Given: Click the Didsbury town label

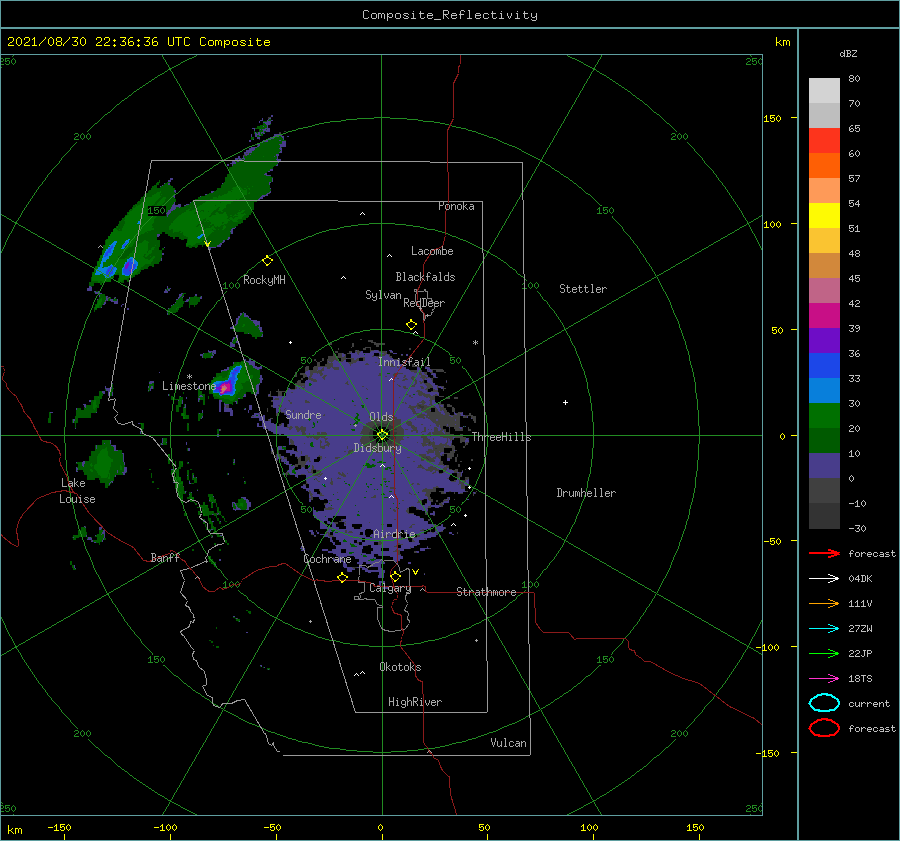Looking at the screenshot, I should coord(377,448).
